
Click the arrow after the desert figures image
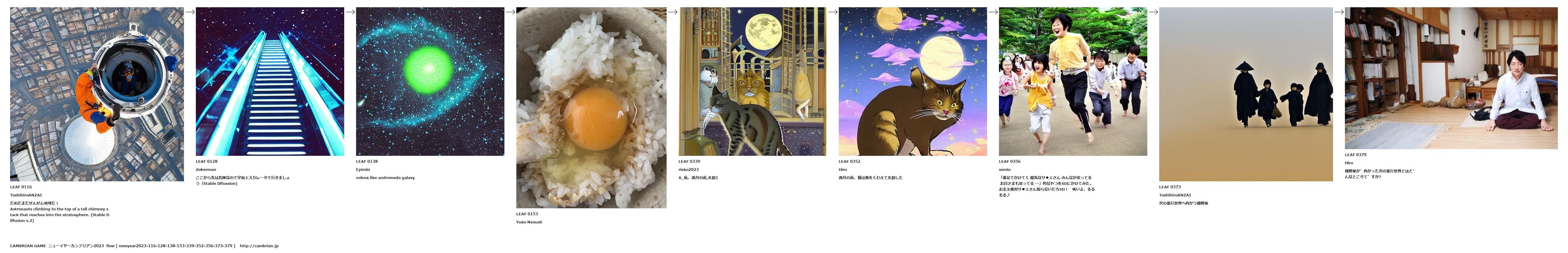coord(1339,12)
